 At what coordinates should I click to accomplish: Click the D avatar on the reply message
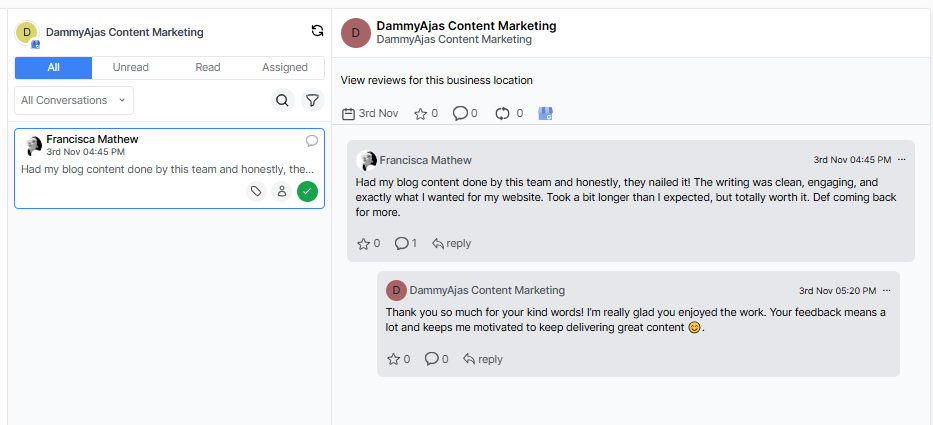(396, 290)
